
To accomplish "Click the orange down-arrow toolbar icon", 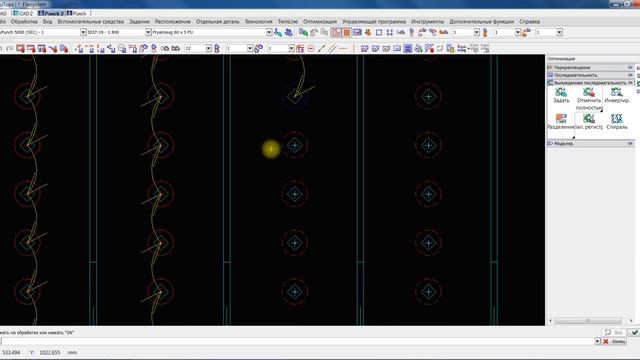I will coord(368,32).
